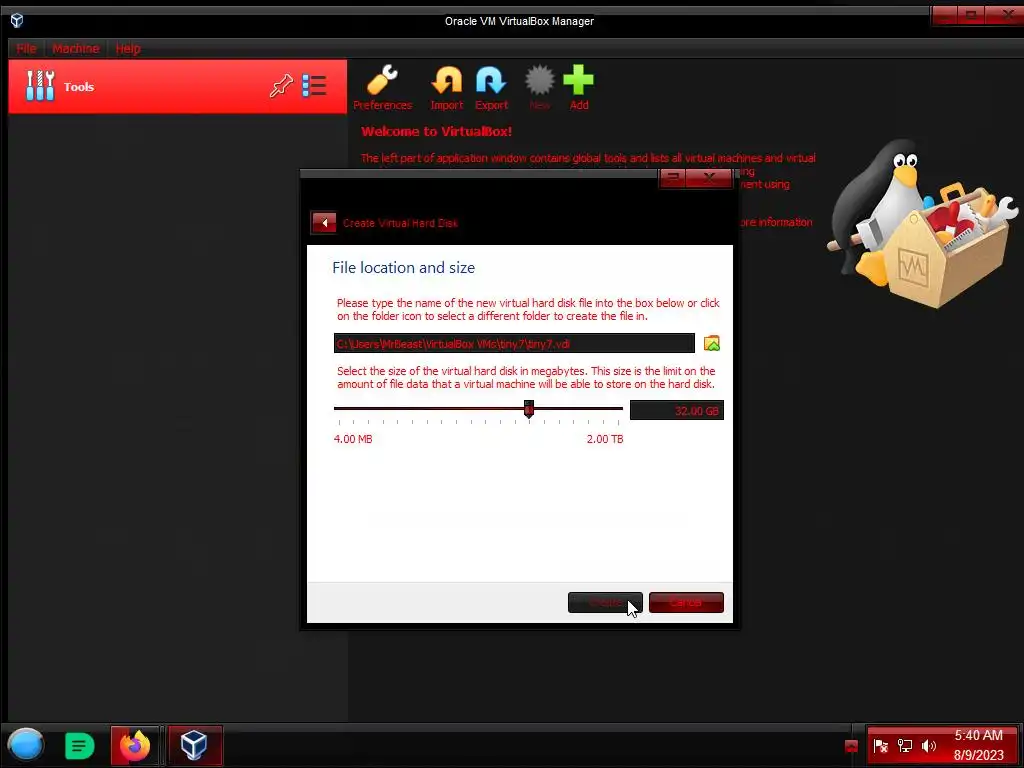
Task: Click the 32.00 GB size field
Action: pos(677,410)
